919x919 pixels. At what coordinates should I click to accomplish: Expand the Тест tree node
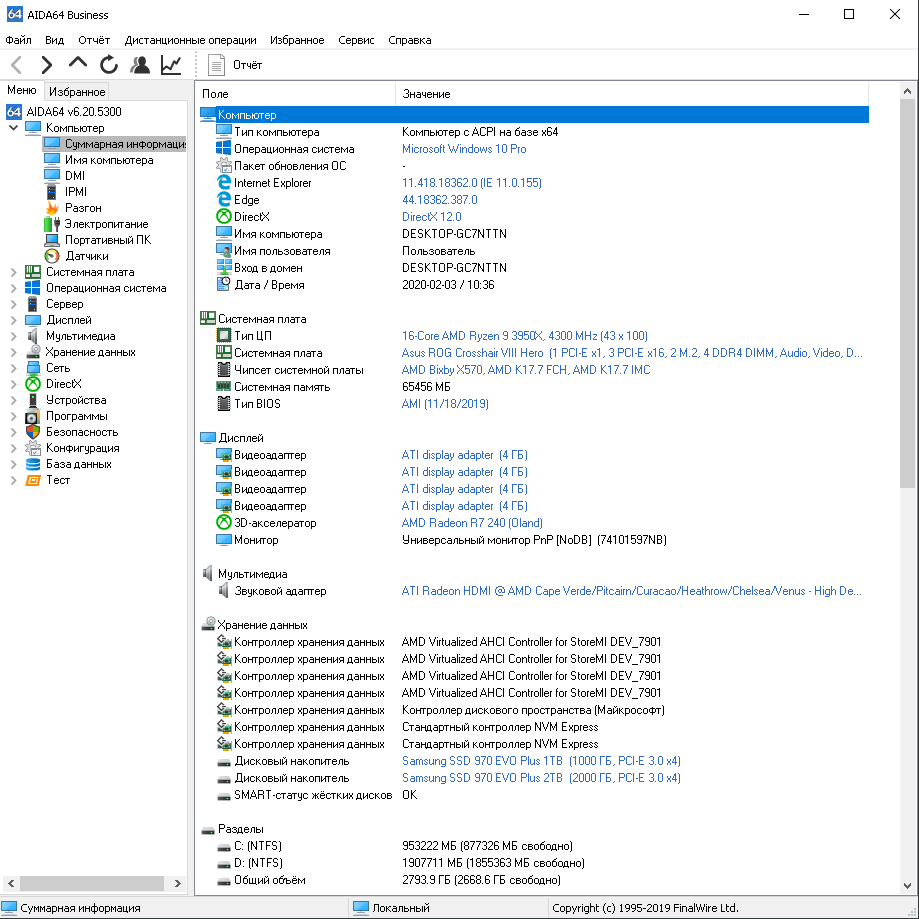pos(13,480)
